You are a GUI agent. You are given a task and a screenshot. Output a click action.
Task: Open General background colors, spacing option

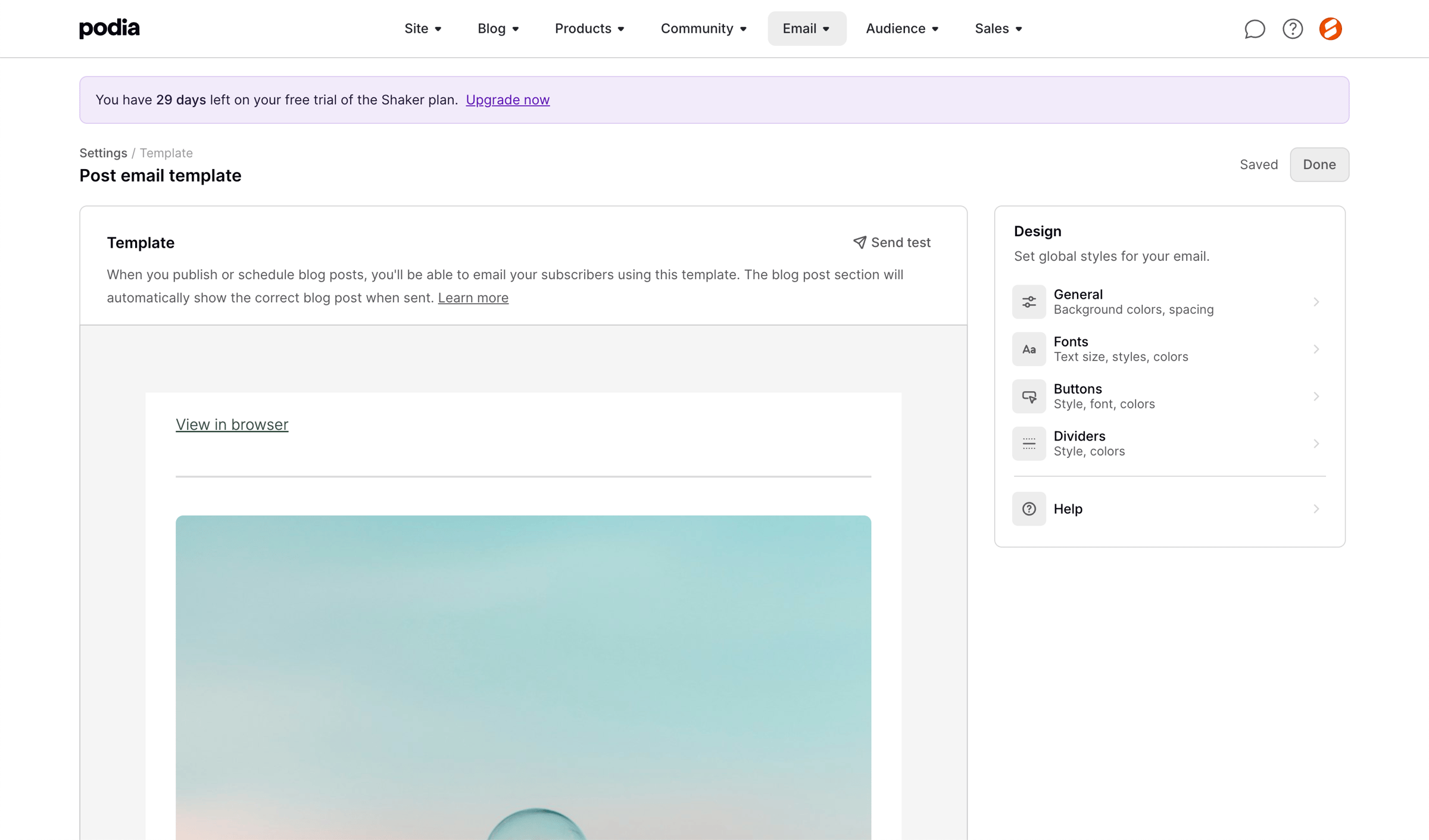(1169, 302)
